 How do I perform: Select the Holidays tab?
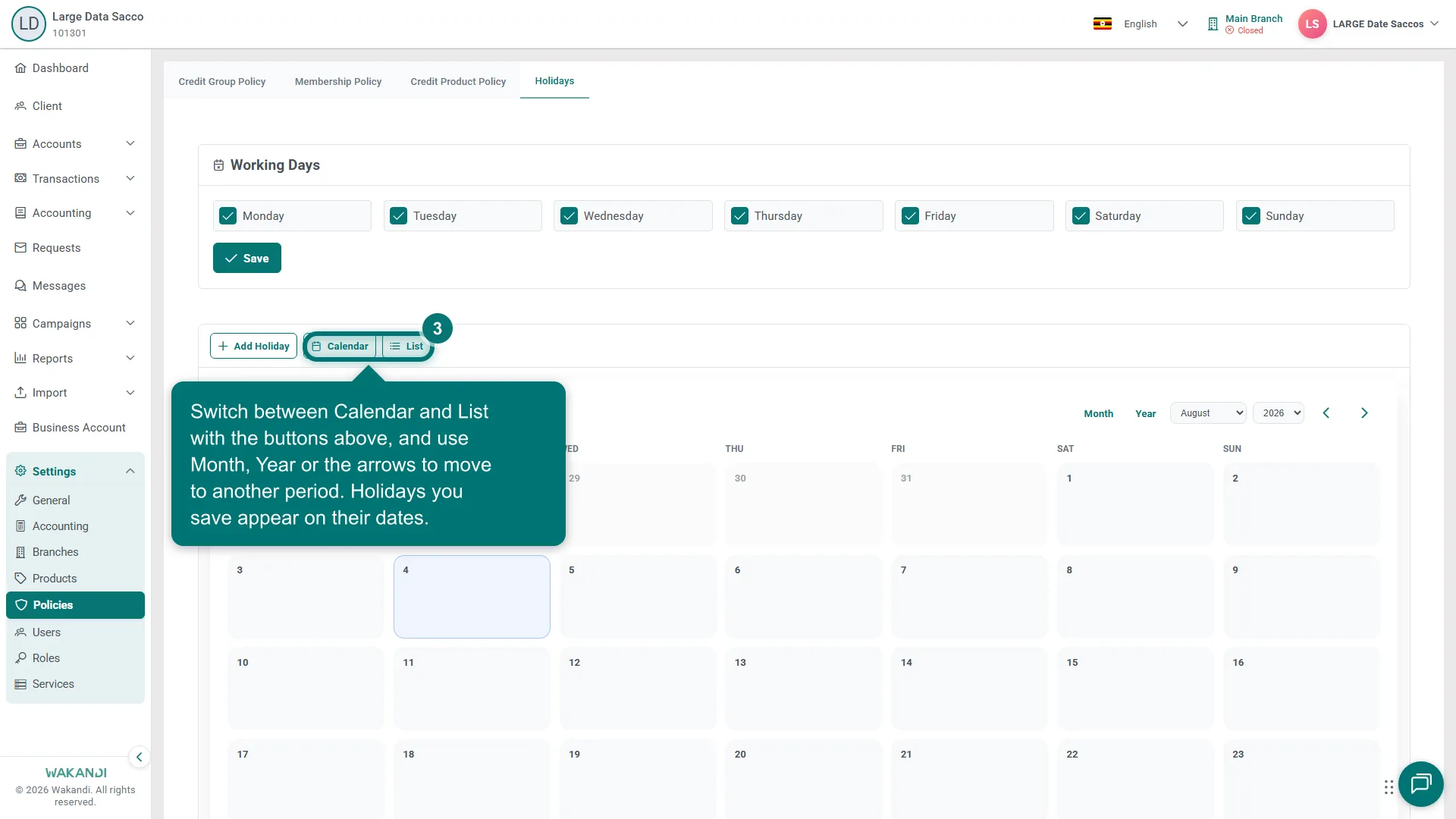coord(554,81)
